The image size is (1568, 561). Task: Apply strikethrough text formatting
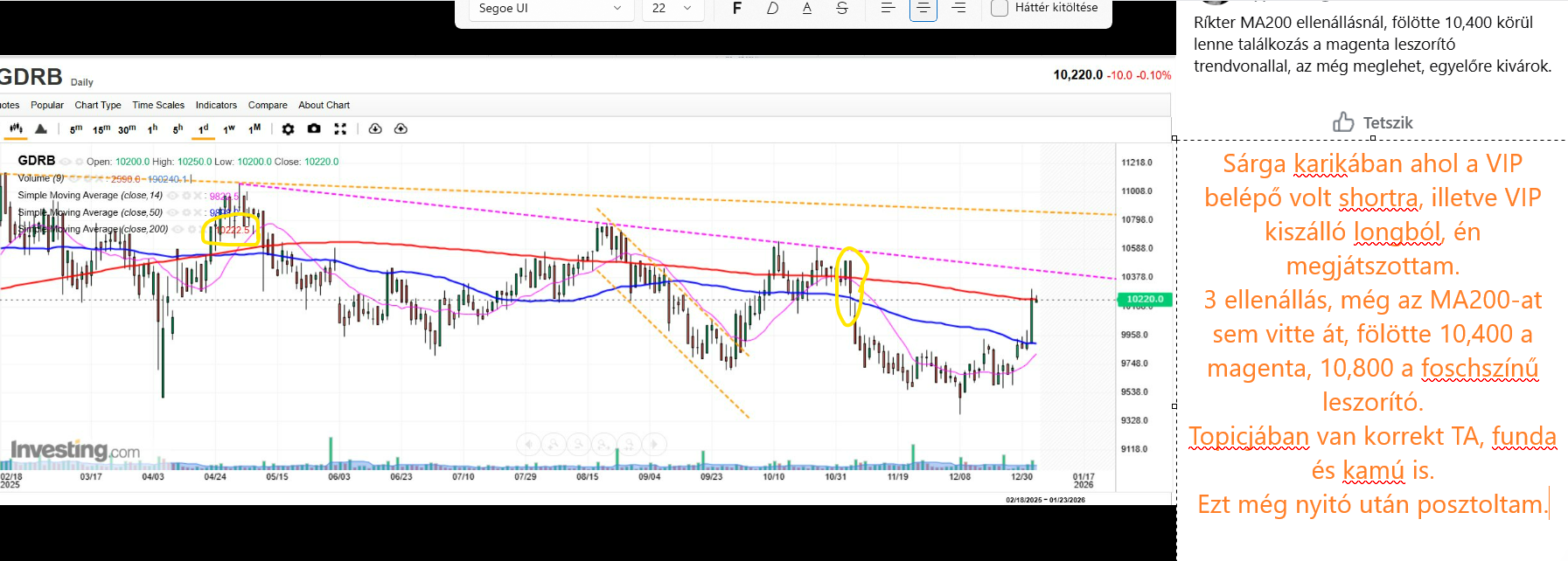841,9
